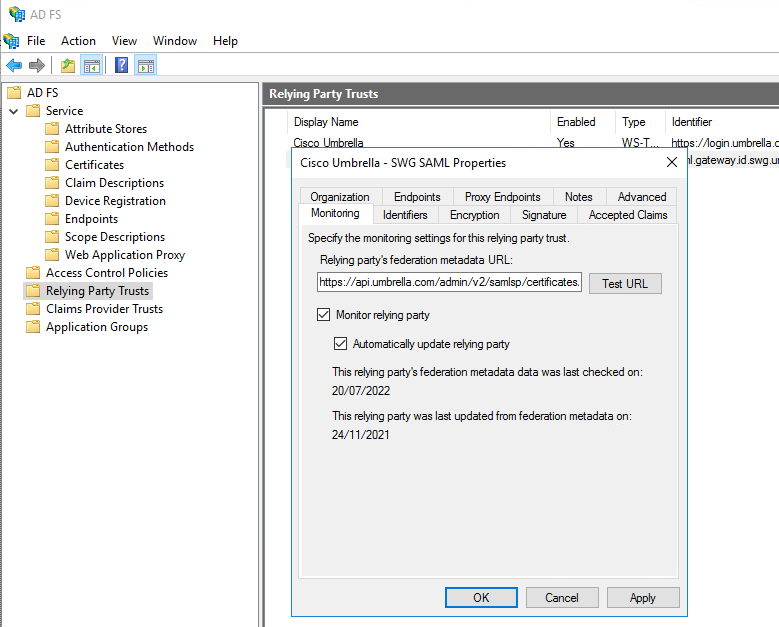Viewport: 779px width, 627px height.
Task: Click the Claims Provider Trusts folder icon
Action: (x=33, y=309)
